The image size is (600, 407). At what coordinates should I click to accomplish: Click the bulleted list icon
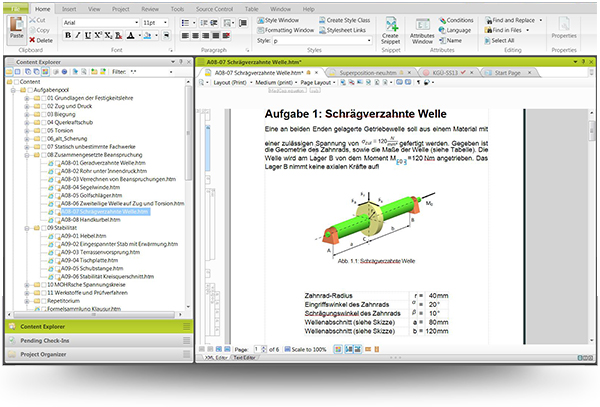click(185, 23)
